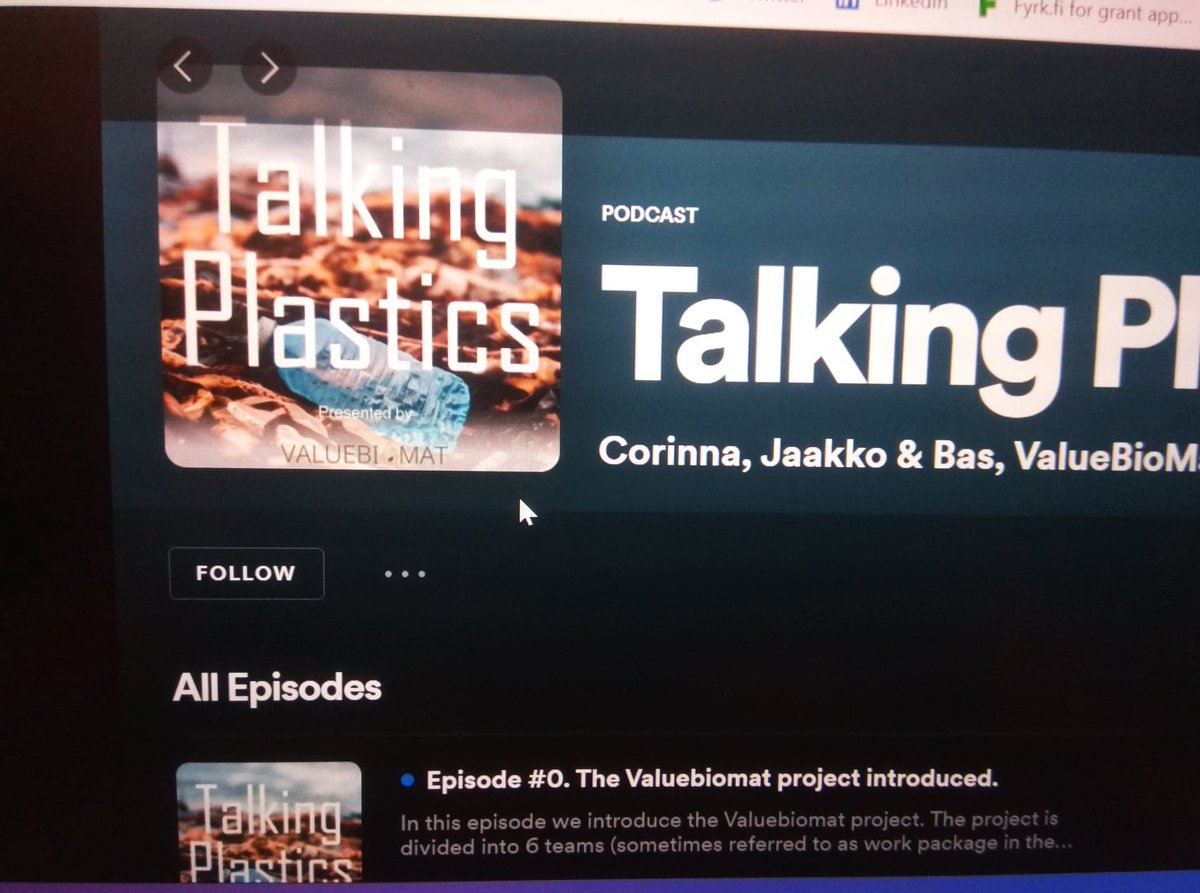Navigate back with the left chevron icon

pyautogui.click(x=184, y=66)
